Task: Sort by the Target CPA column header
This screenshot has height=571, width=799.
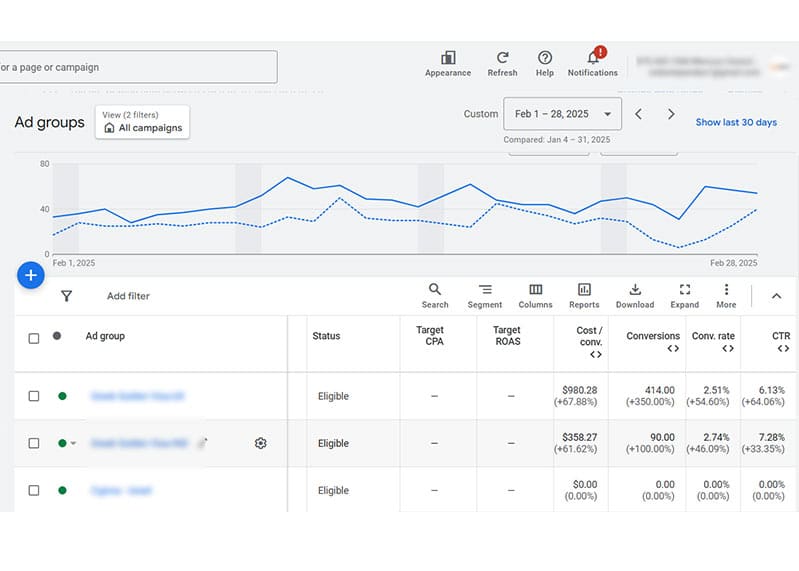Action: pos(430,336)
